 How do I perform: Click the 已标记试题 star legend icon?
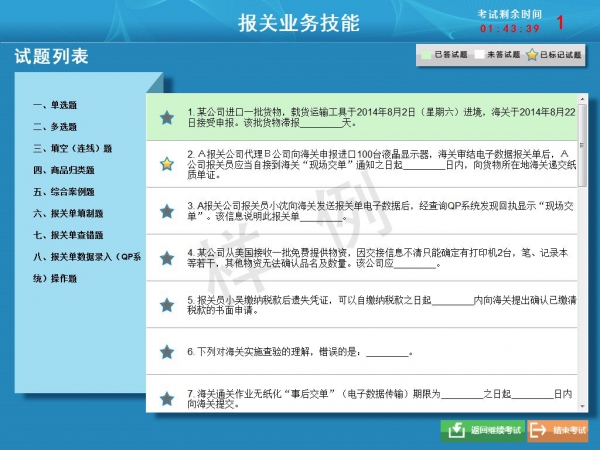[532, 55]
